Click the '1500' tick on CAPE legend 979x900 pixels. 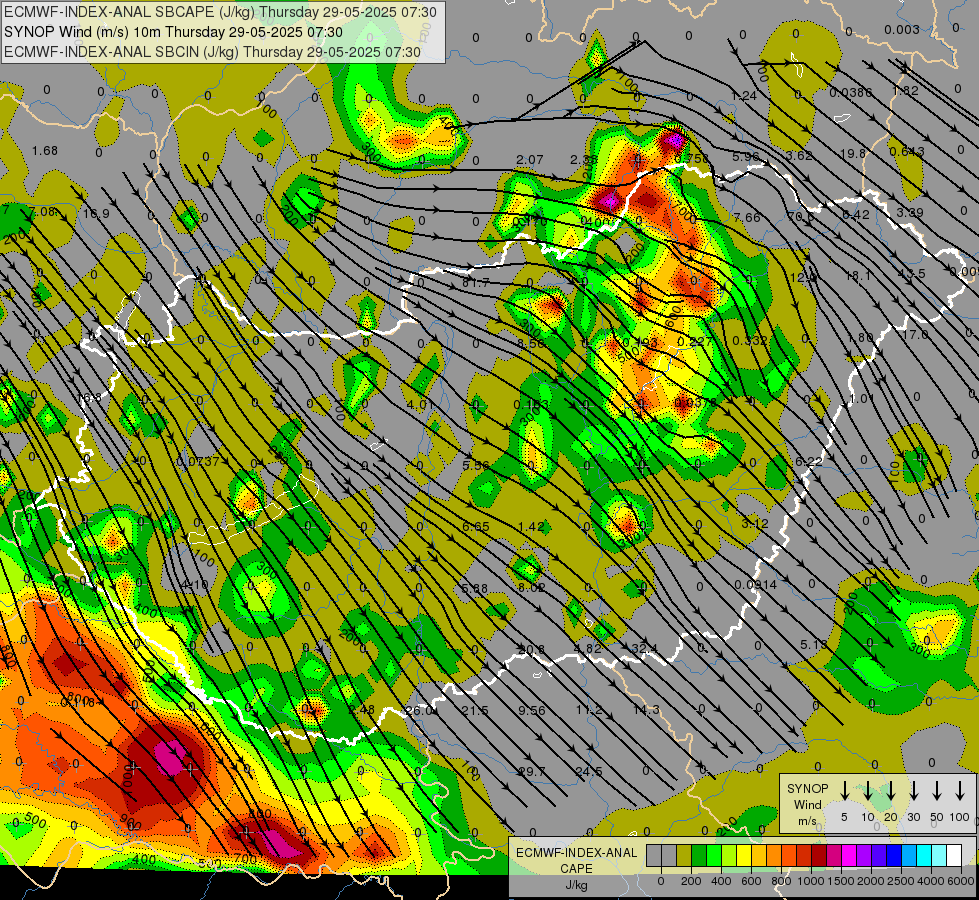(x=841, y=881)
